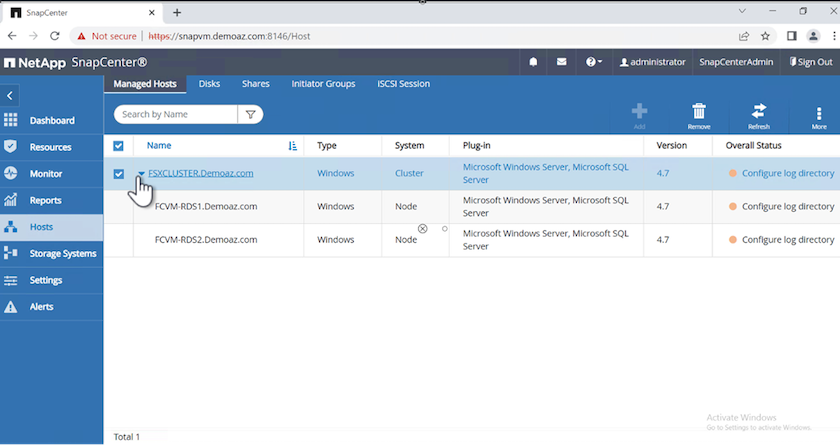840x446 pixels.
Task: Open the FSXCLUSTER.Demoaz.com host link
Action: 200,173
